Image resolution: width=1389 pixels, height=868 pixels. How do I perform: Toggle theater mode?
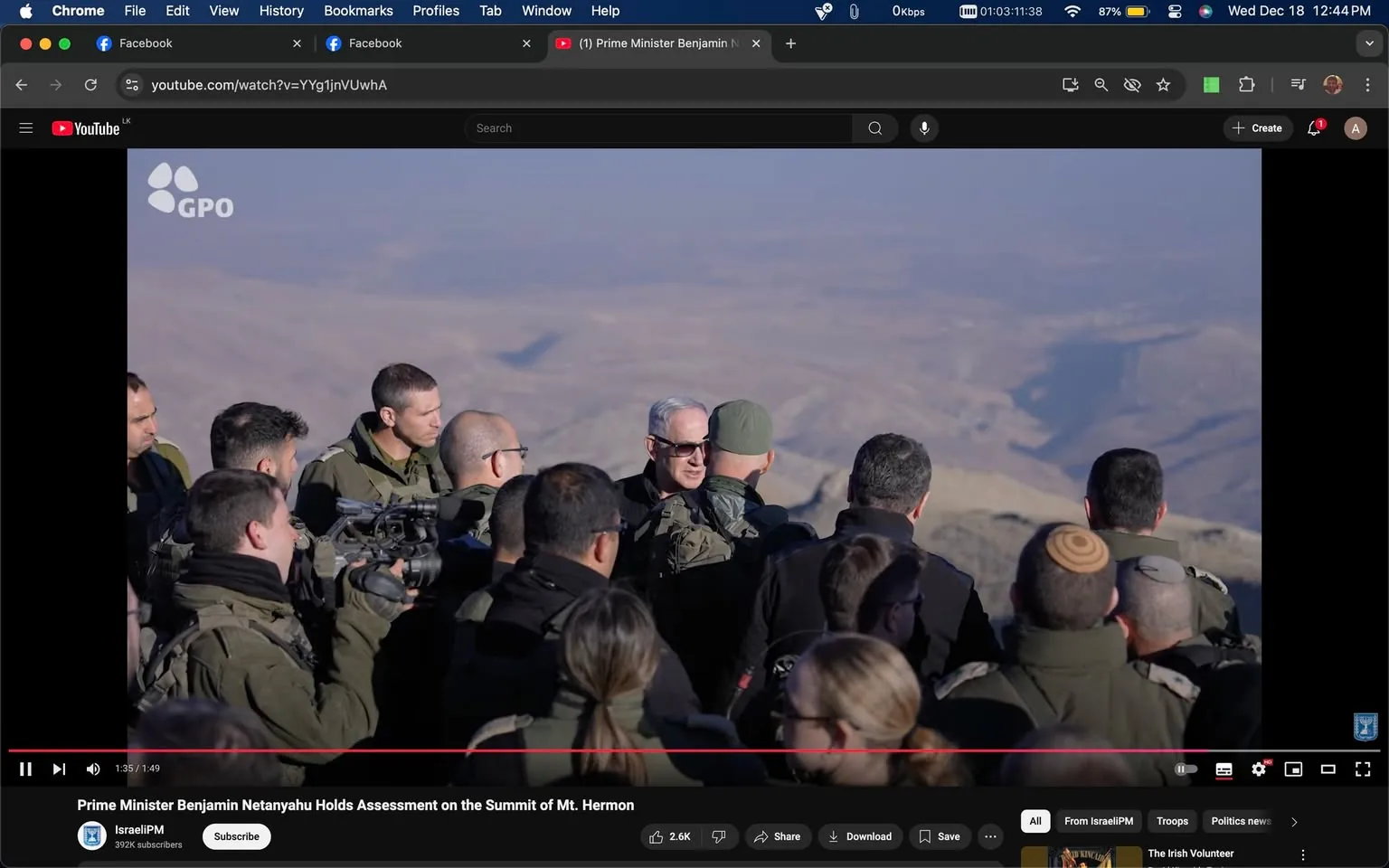click(x=1328, y=769)
